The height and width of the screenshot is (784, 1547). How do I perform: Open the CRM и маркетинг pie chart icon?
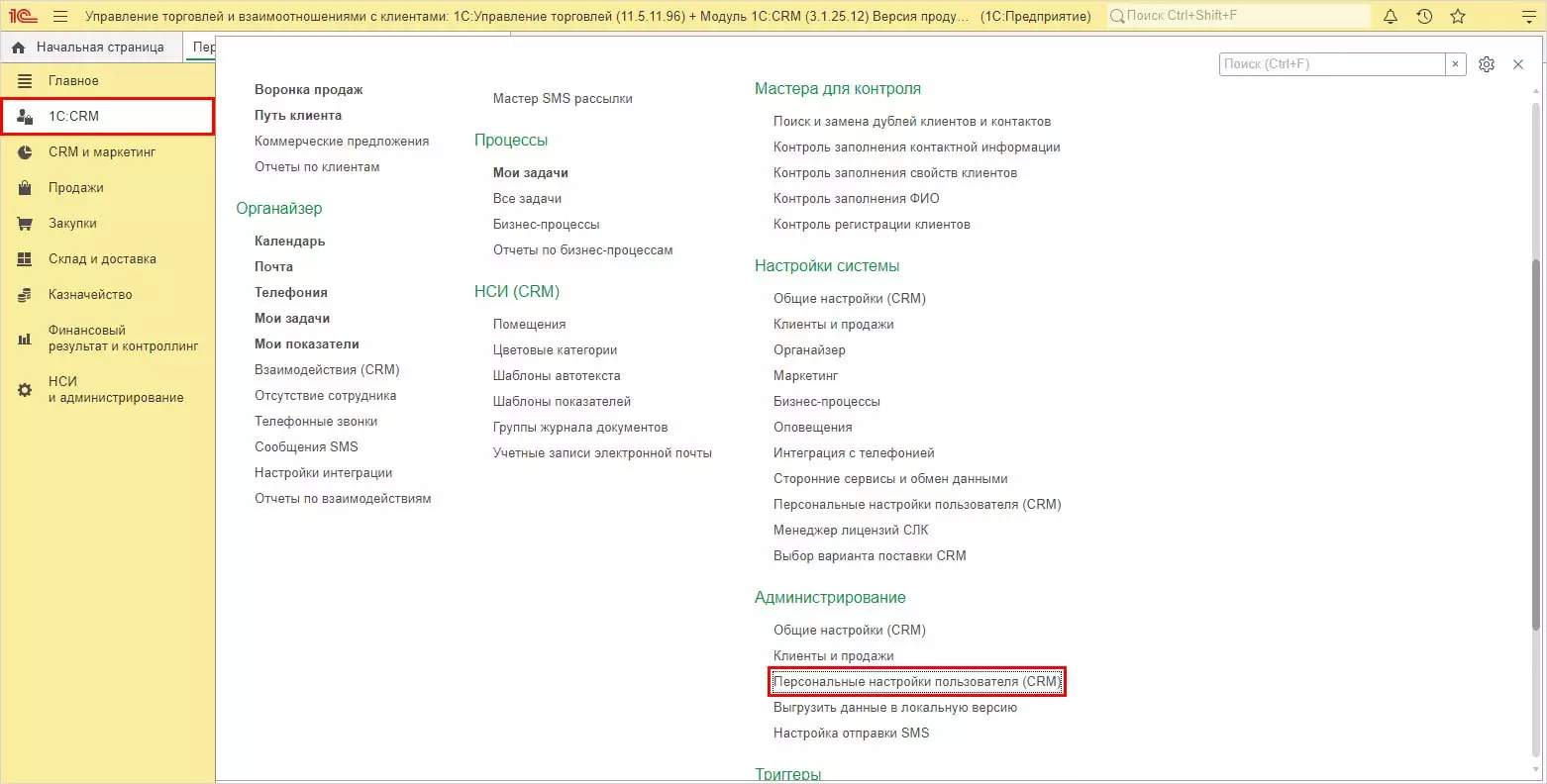(x=25, y=152)
